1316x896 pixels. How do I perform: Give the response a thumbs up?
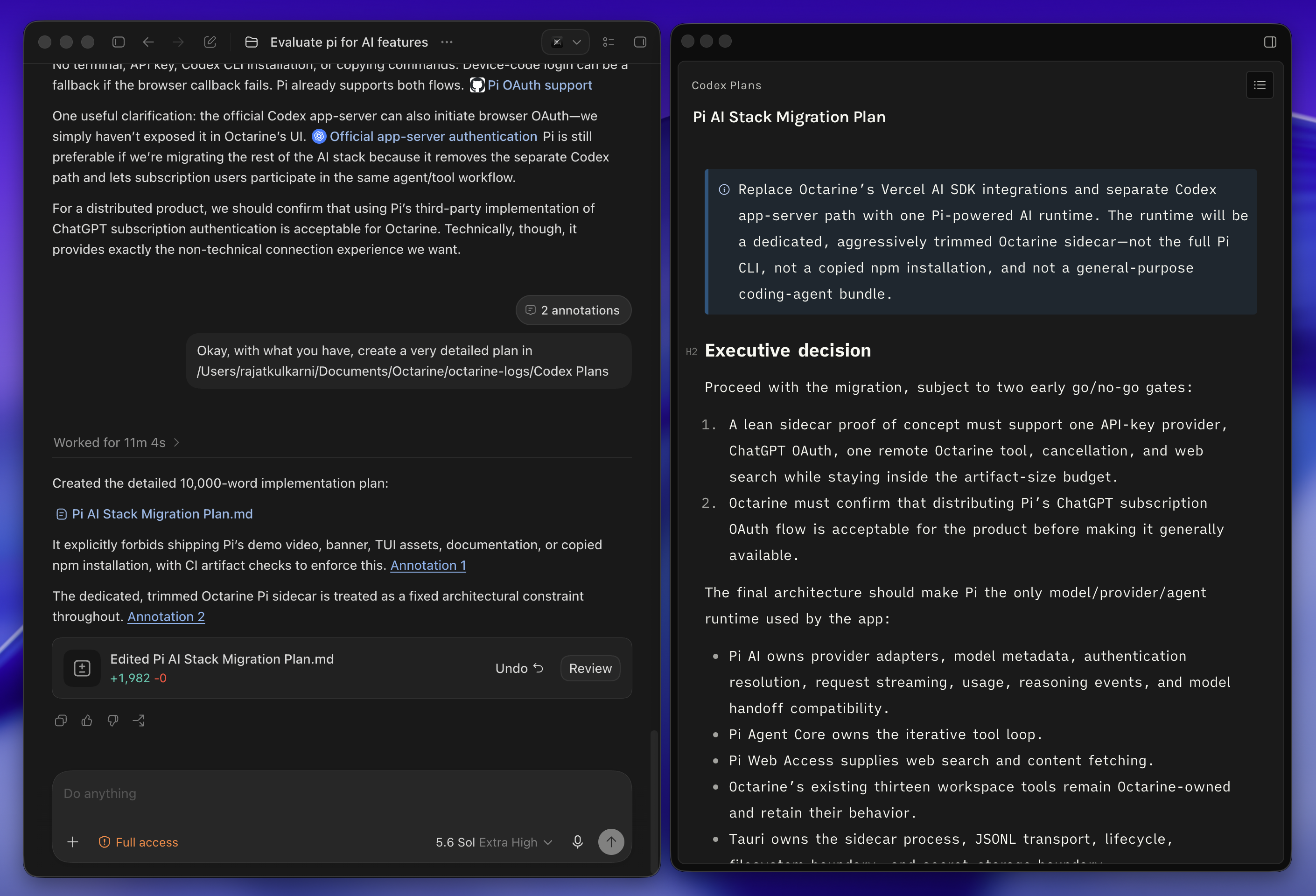[x=87, y=721]
